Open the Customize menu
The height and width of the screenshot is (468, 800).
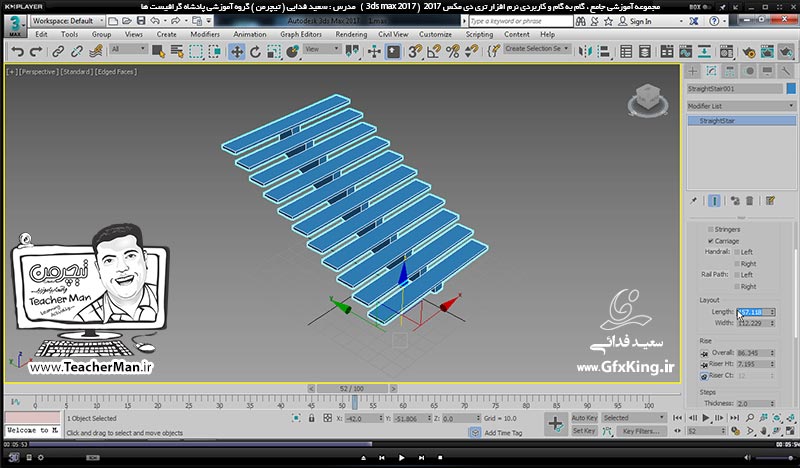click(x=435, y=34)
